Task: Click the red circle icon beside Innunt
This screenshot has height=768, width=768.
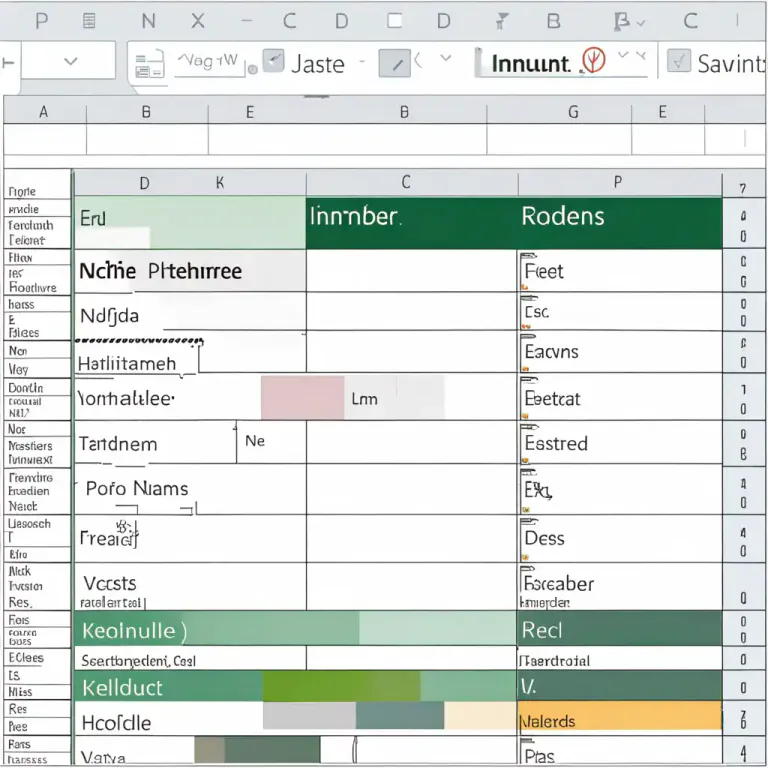Action: 594,60
